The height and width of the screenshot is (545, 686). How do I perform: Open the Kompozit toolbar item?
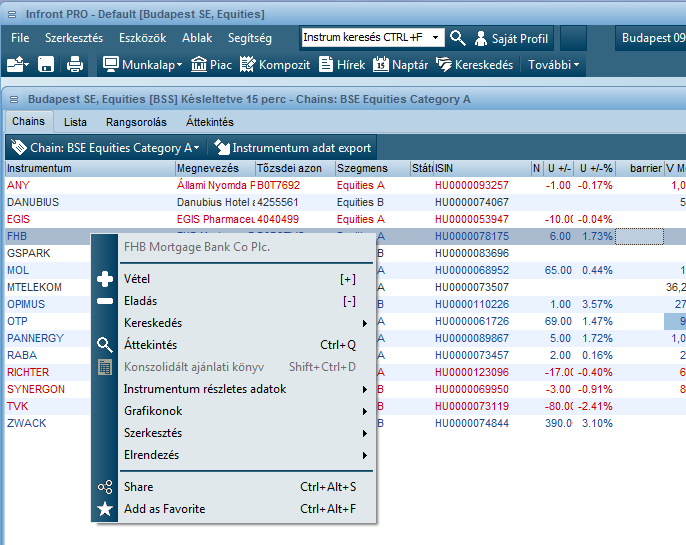275,65
